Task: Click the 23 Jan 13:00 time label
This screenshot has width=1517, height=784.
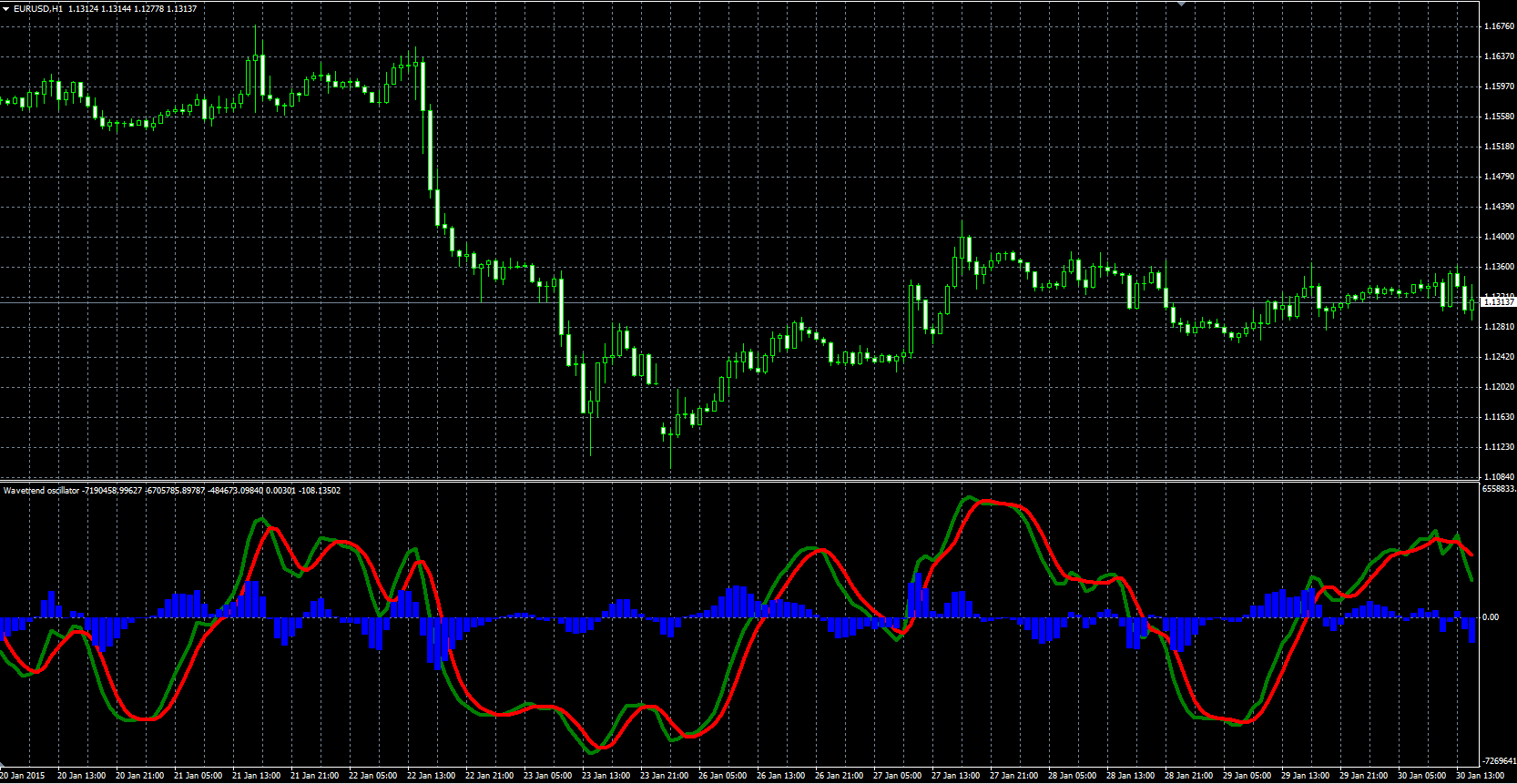Action: (x=606, y=776)
